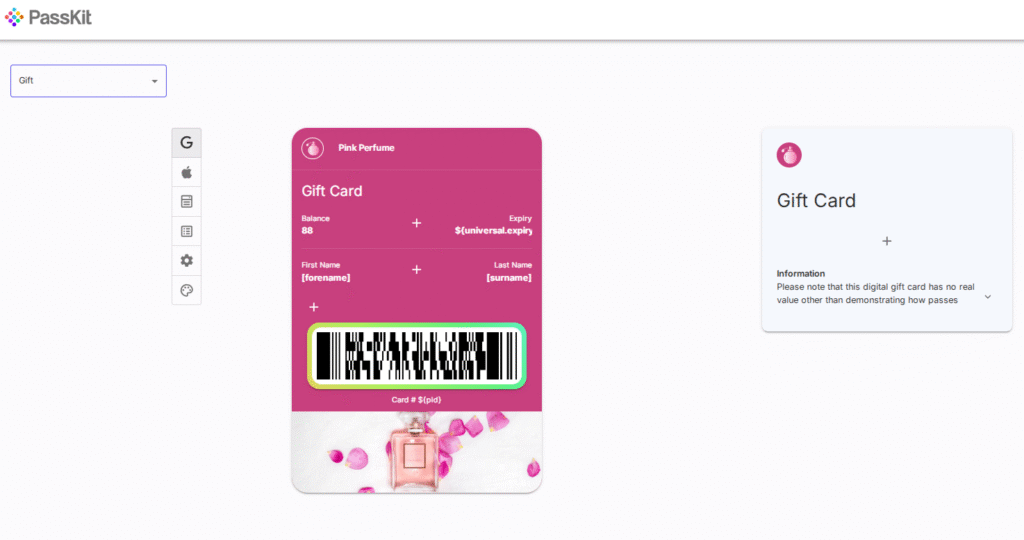This screenshot has width=1024, height=540.
Task: Select the barcode on the gift card
Action: 417,356
